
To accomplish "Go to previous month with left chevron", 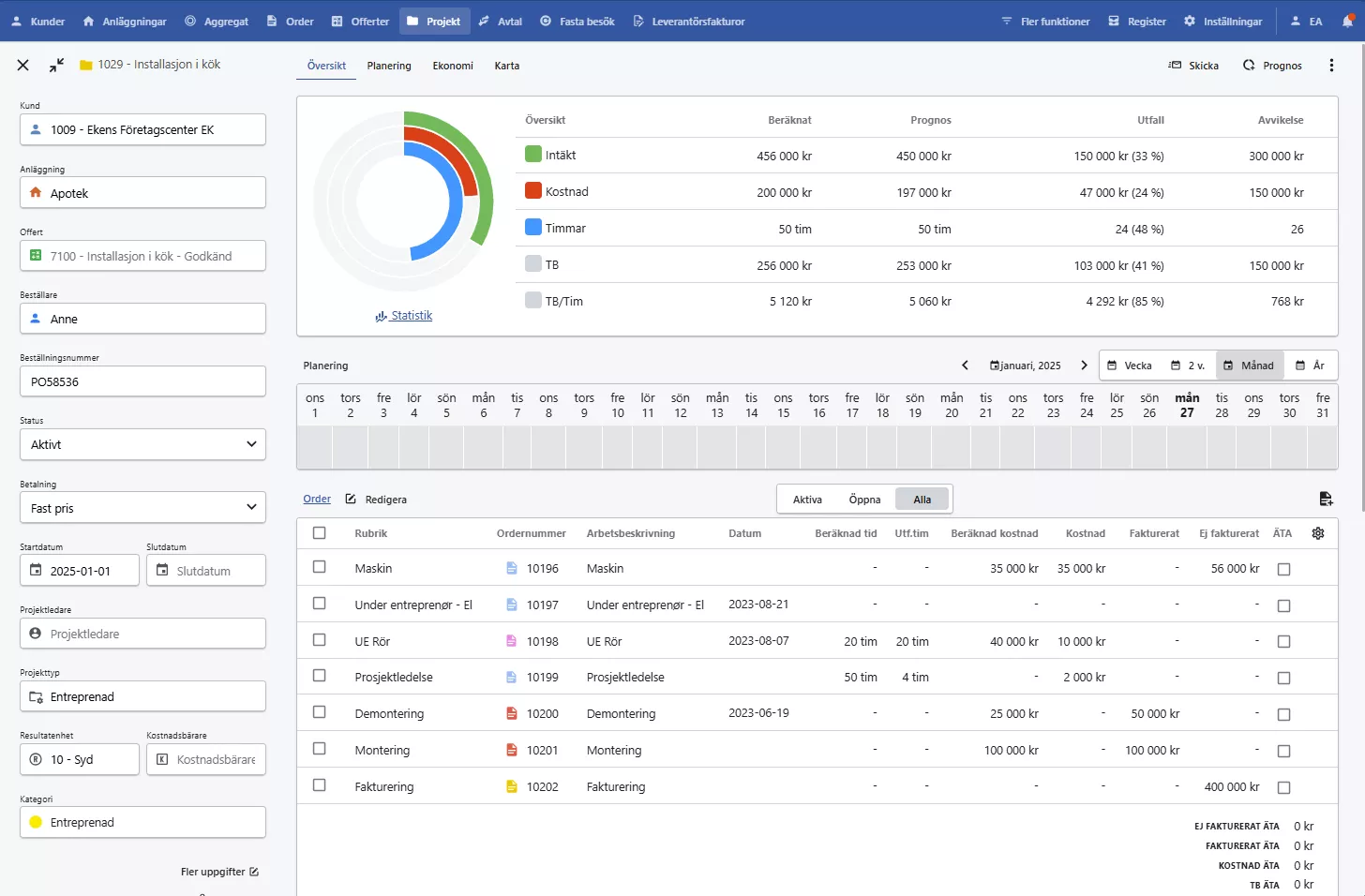I will [965, 366].
